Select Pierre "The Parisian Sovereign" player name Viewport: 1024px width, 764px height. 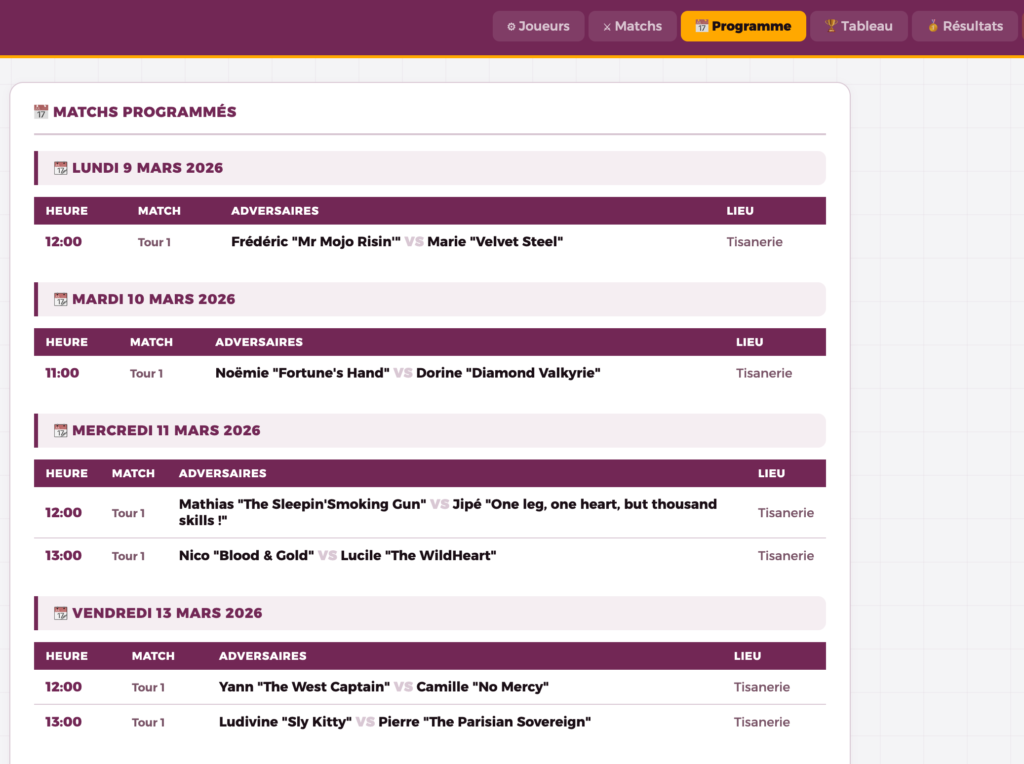484,722
